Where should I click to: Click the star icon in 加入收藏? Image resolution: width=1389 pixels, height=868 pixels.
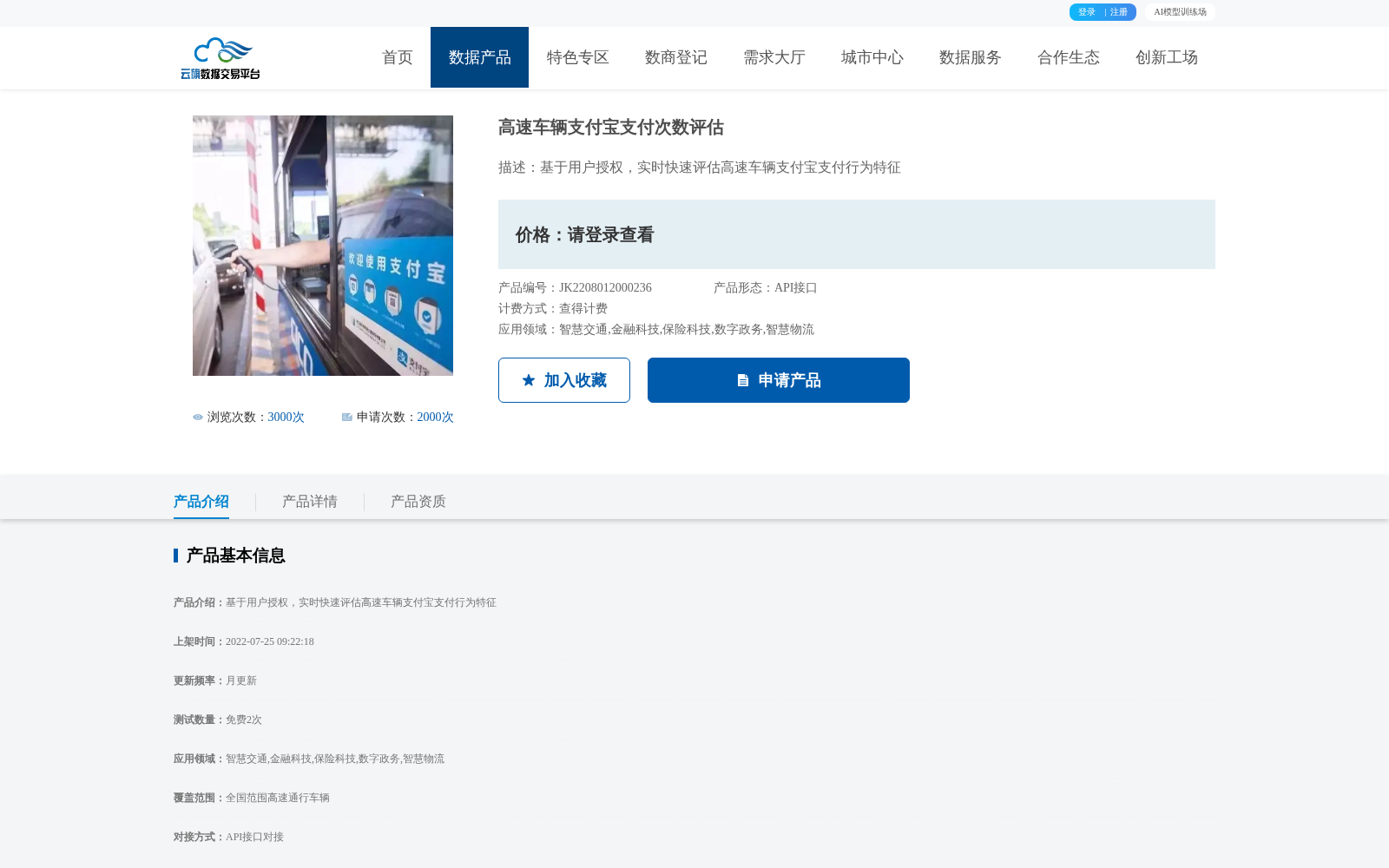(x=529, y=380)
